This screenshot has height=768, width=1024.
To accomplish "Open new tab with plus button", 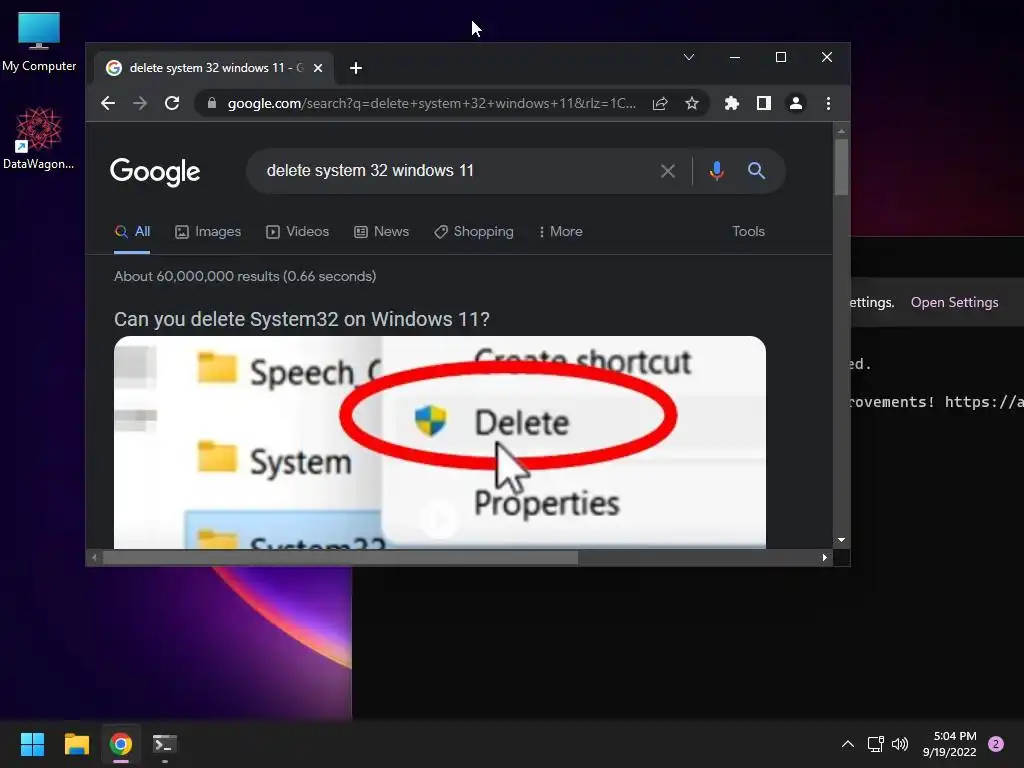I will [x=356, y=68].
